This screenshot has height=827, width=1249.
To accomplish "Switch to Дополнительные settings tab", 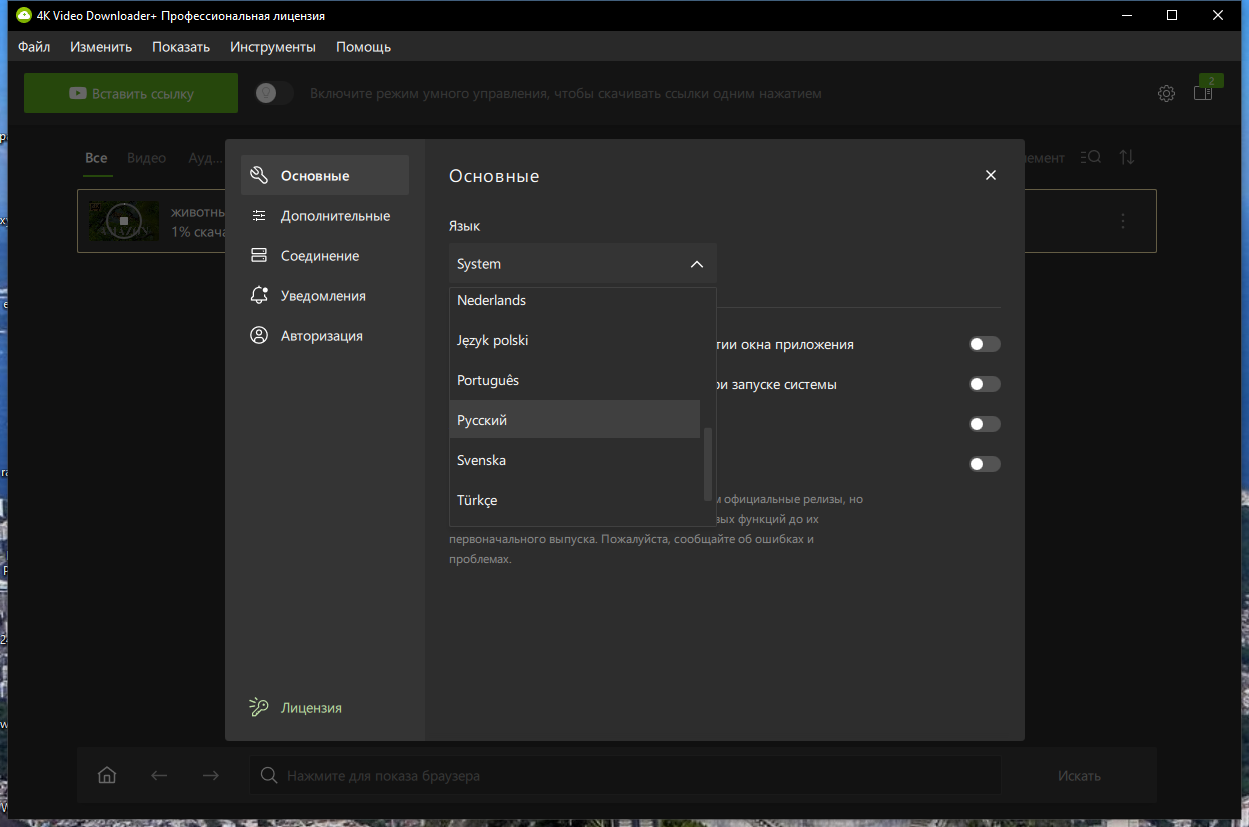I will pyautogui.click(x=335, y=216).
